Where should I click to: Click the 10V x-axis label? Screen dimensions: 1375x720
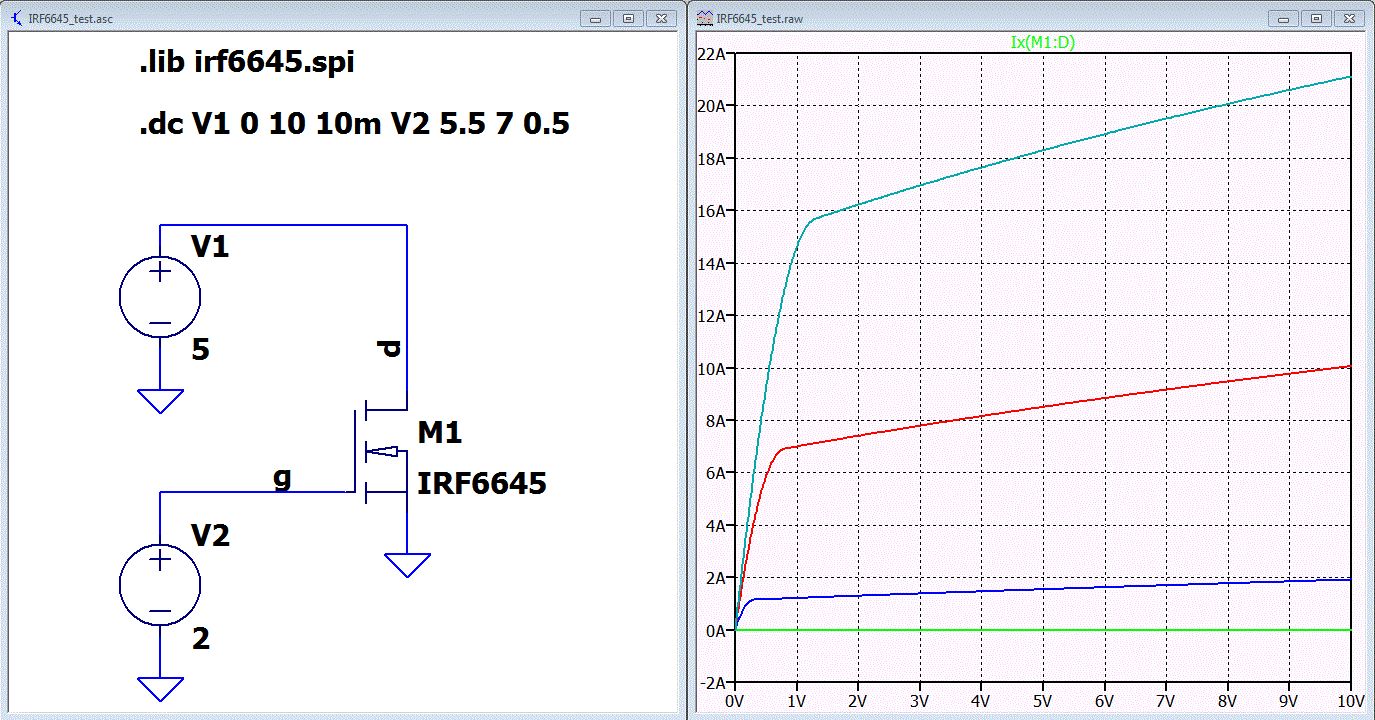[x=1349, y=701]
